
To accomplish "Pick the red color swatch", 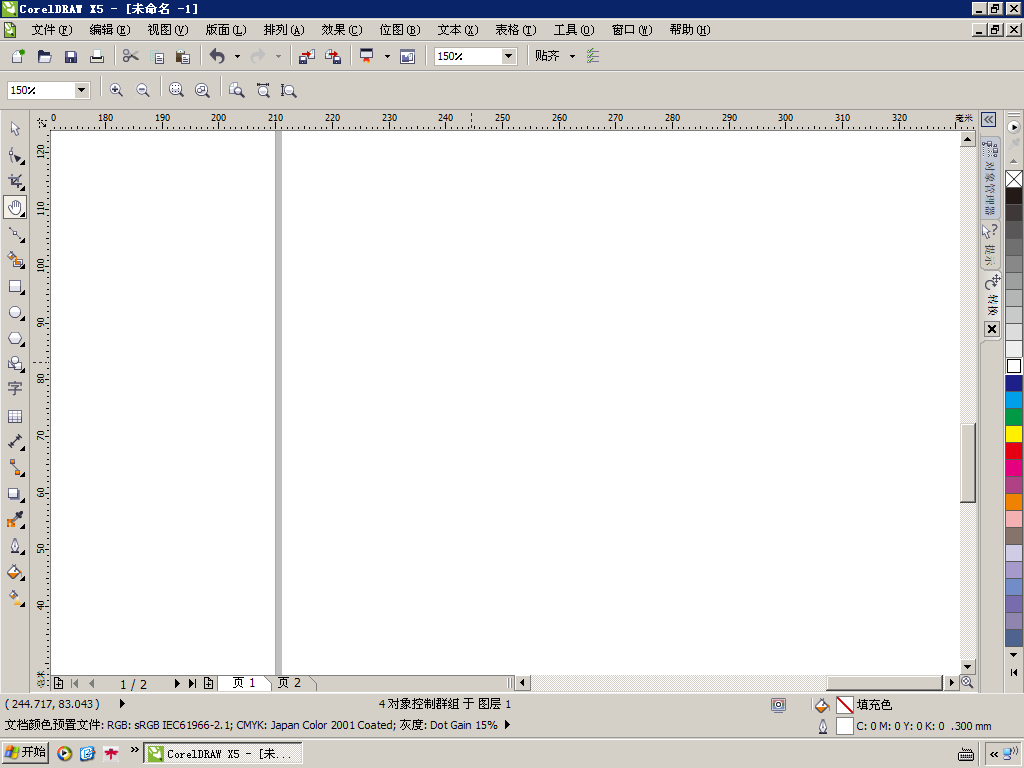I will (x=1014, y=451).
